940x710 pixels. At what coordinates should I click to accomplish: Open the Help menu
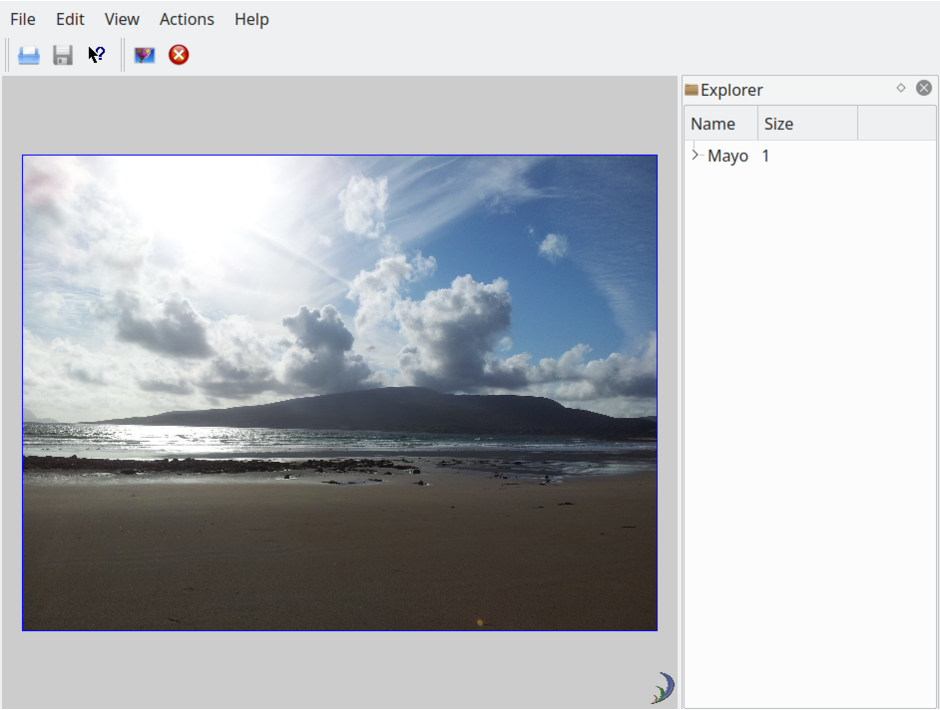pyautogui.click(x=251, y=19)
